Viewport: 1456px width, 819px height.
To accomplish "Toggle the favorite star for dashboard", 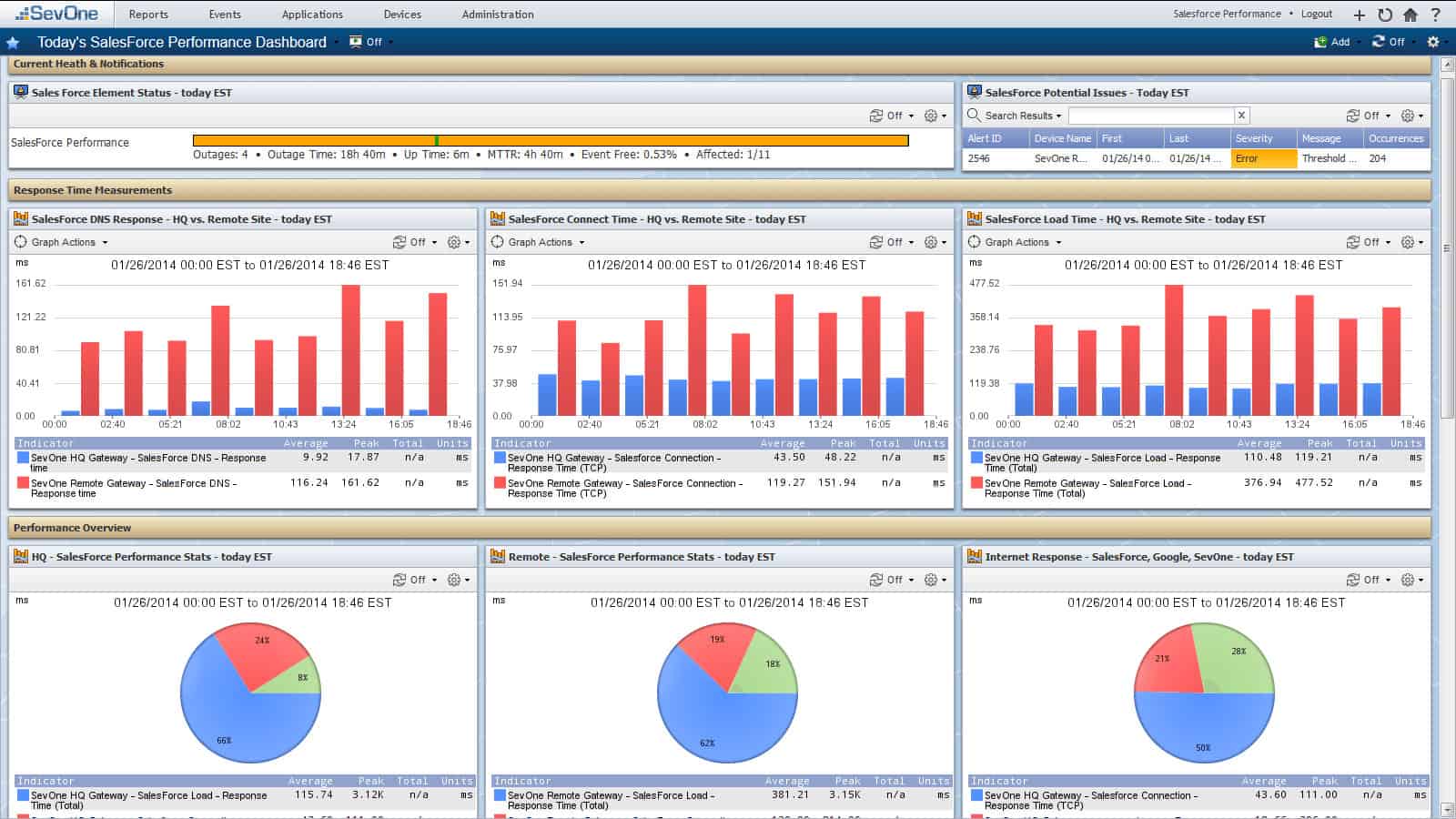I will [14, 42].
